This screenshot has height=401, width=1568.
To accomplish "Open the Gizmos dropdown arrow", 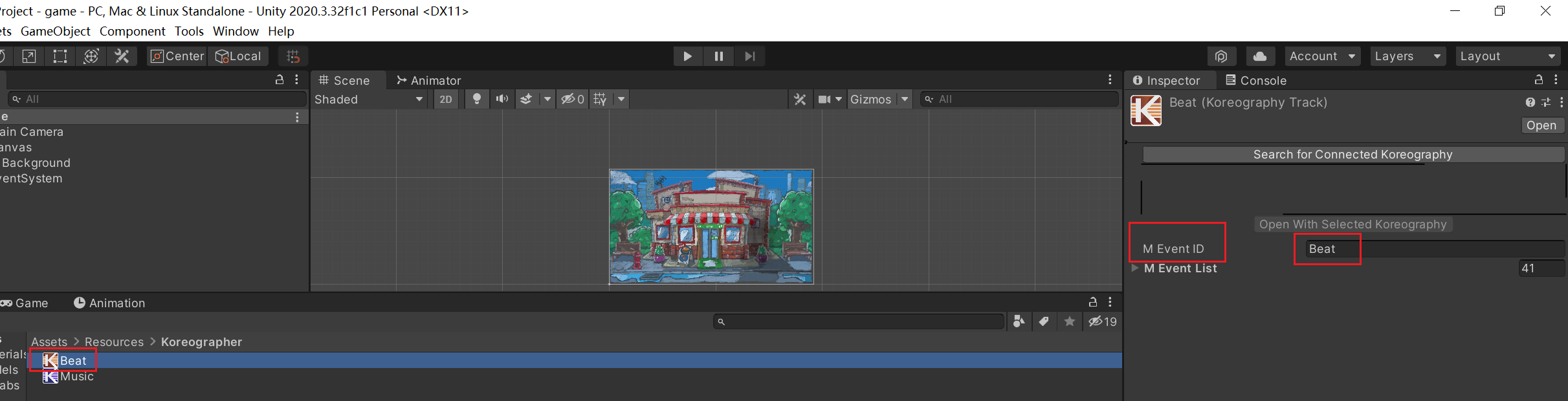I will coord(905,99).
